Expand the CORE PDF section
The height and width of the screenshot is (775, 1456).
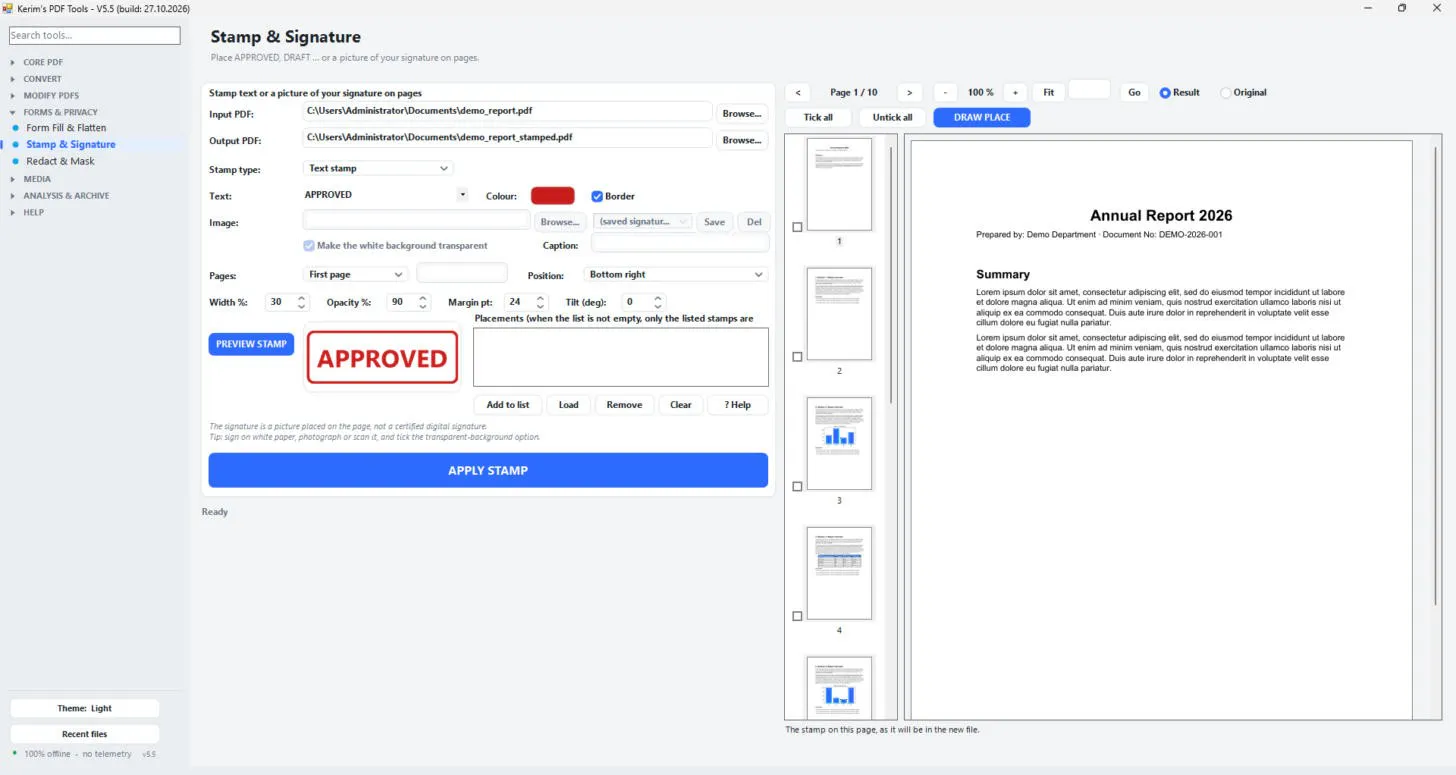pyautogui.click(x=43, y=62)
